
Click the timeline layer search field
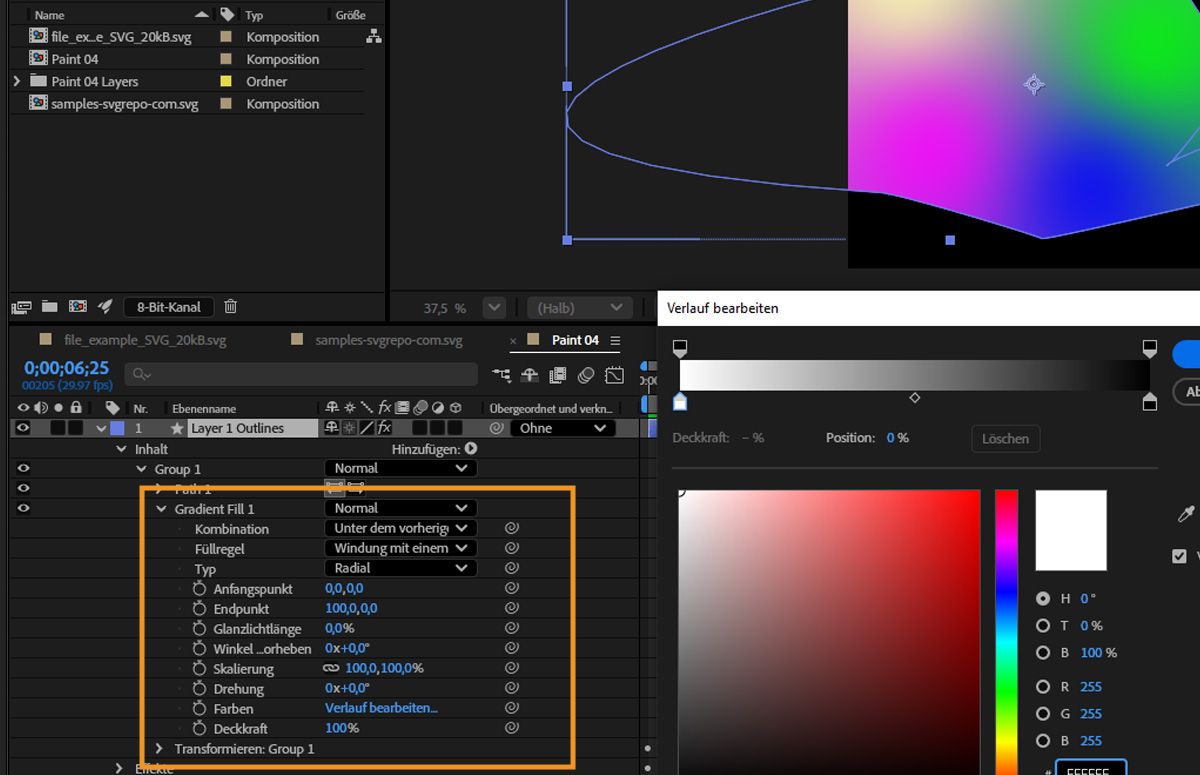tap(300, 374)
